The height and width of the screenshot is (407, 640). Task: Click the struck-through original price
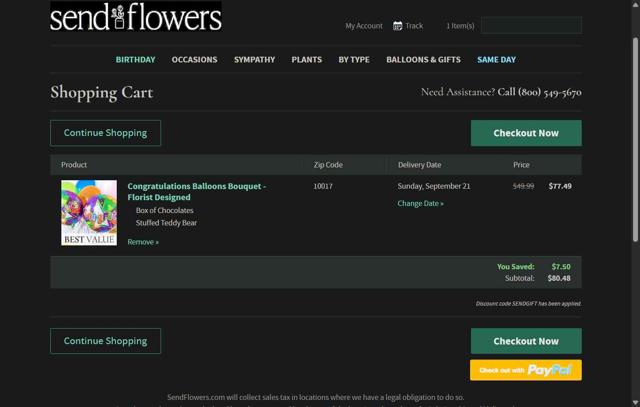[523, 186]
